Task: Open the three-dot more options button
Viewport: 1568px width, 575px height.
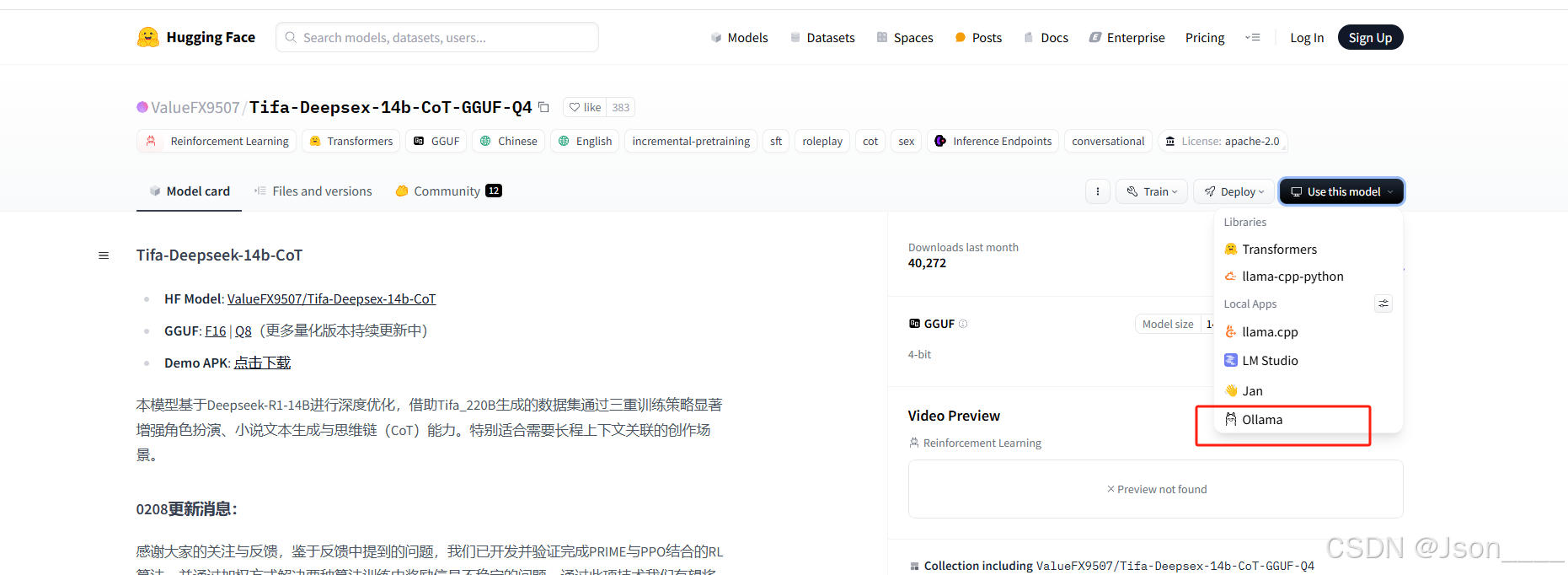Action: pos(1098,191)
